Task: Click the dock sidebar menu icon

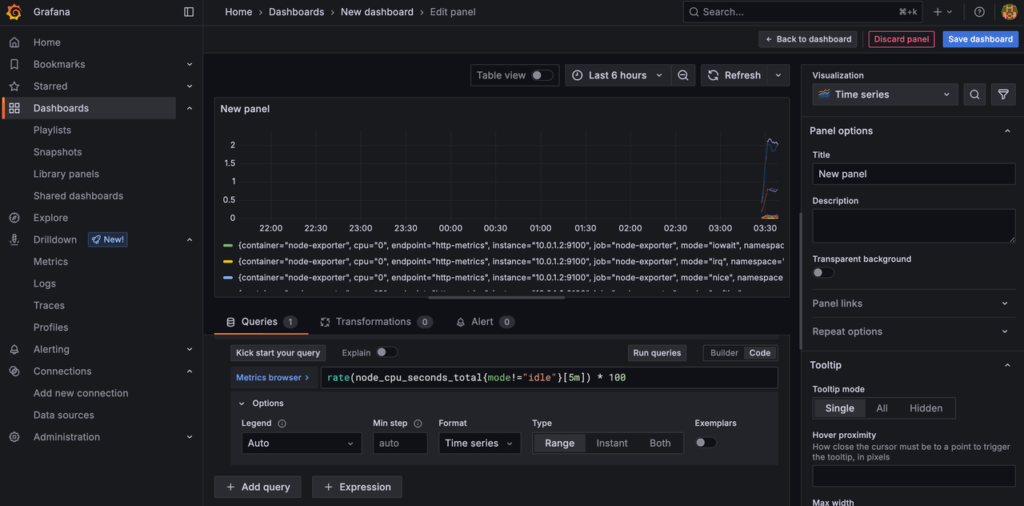Action: [x=189, y=12]
